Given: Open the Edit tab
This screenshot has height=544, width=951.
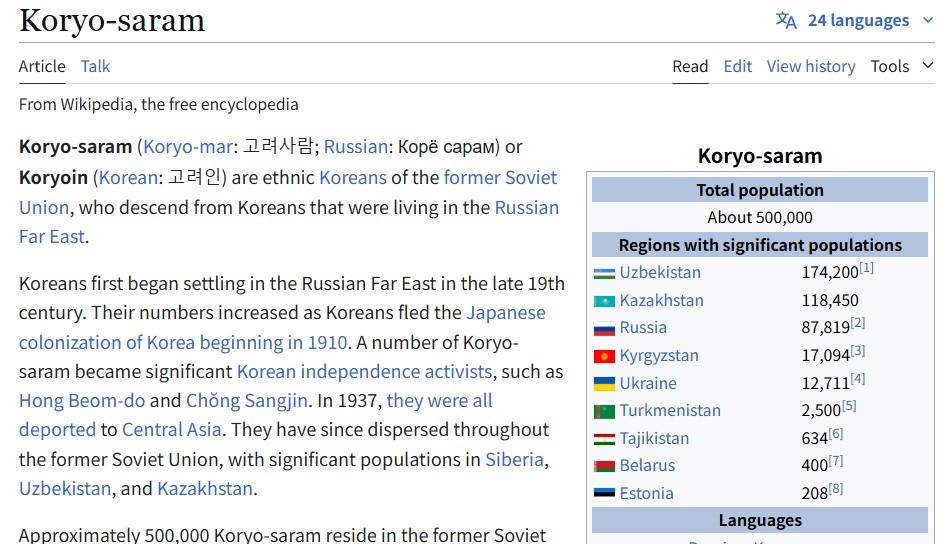Looking at the screenshot, I should [738, 66].
